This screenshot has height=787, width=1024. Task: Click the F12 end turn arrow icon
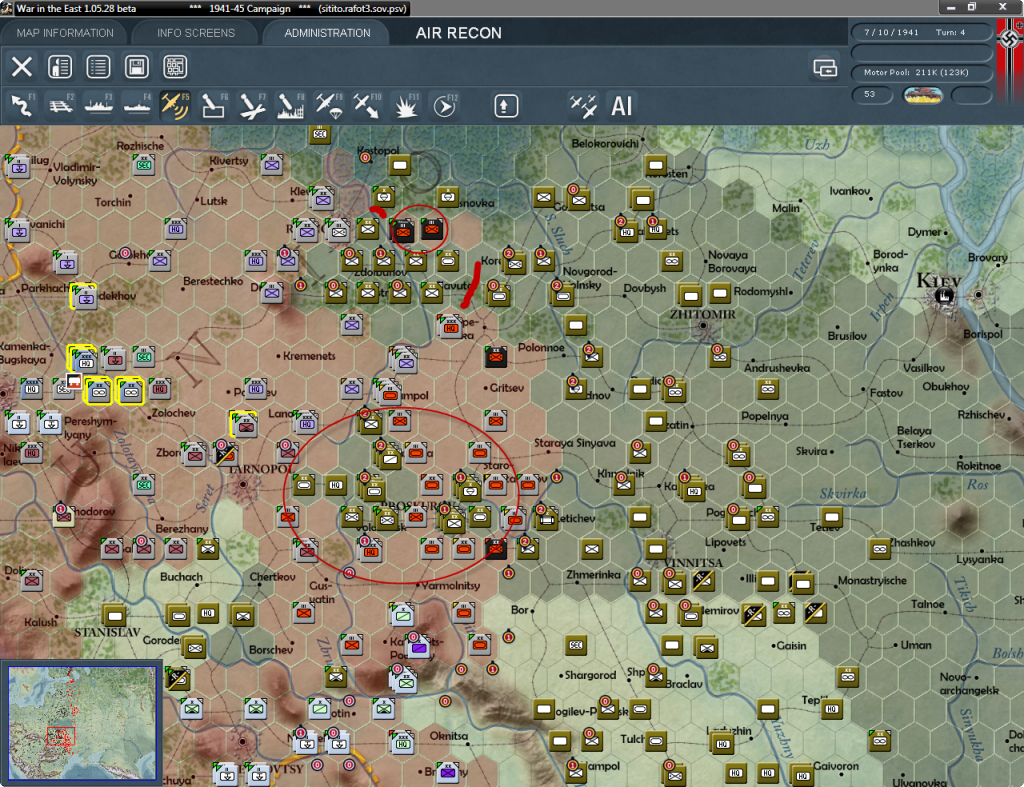click(x=444, y=105)
